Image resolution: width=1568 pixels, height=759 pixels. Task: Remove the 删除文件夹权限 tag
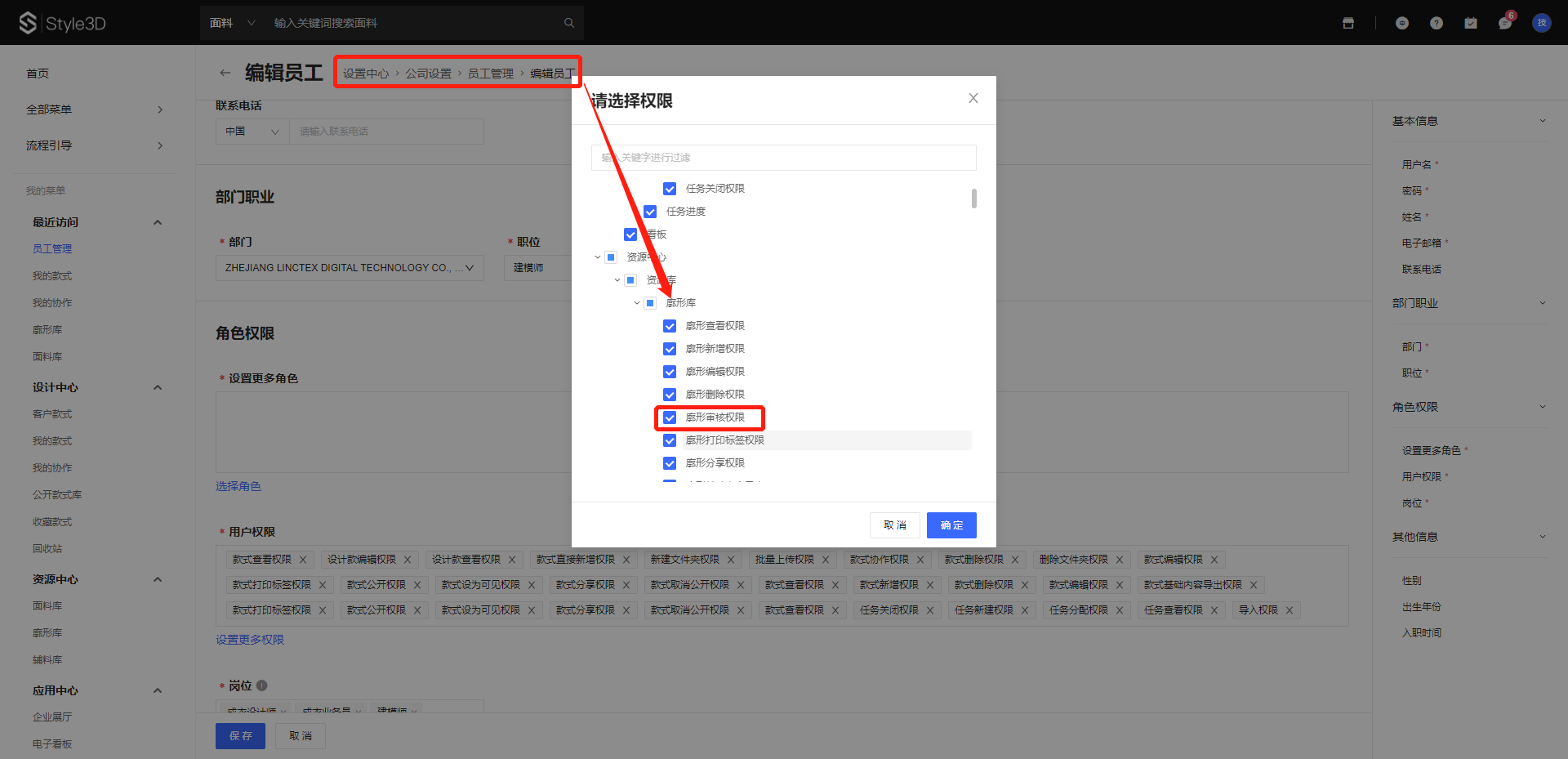pos(1120,560)
